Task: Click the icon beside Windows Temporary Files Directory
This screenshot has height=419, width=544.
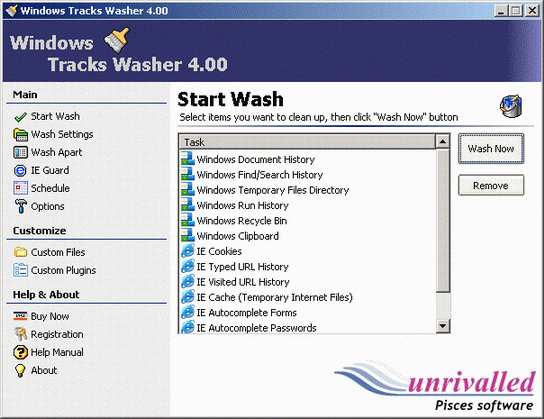Action: click(x=188, y=189)
